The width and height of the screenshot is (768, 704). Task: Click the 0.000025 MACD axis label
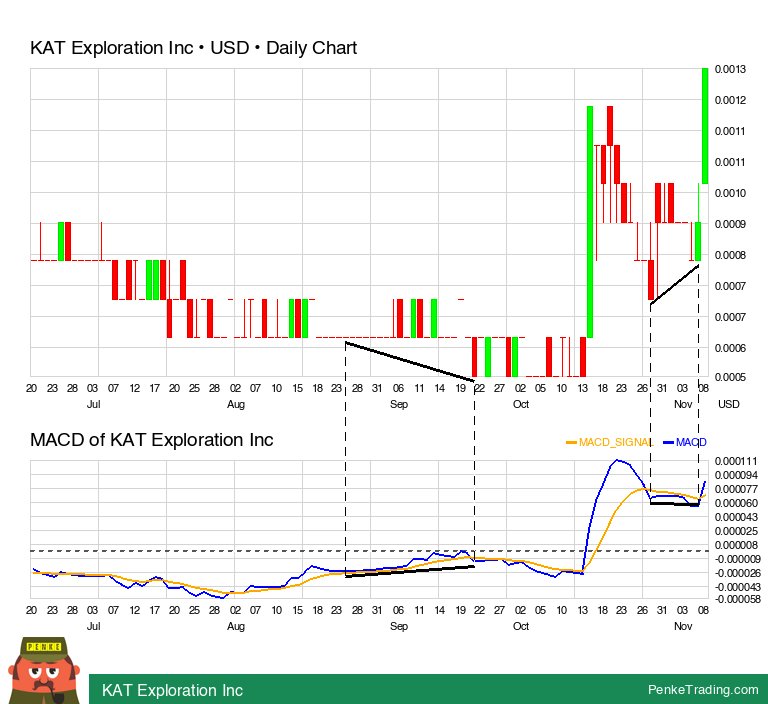tap(736, 531)
